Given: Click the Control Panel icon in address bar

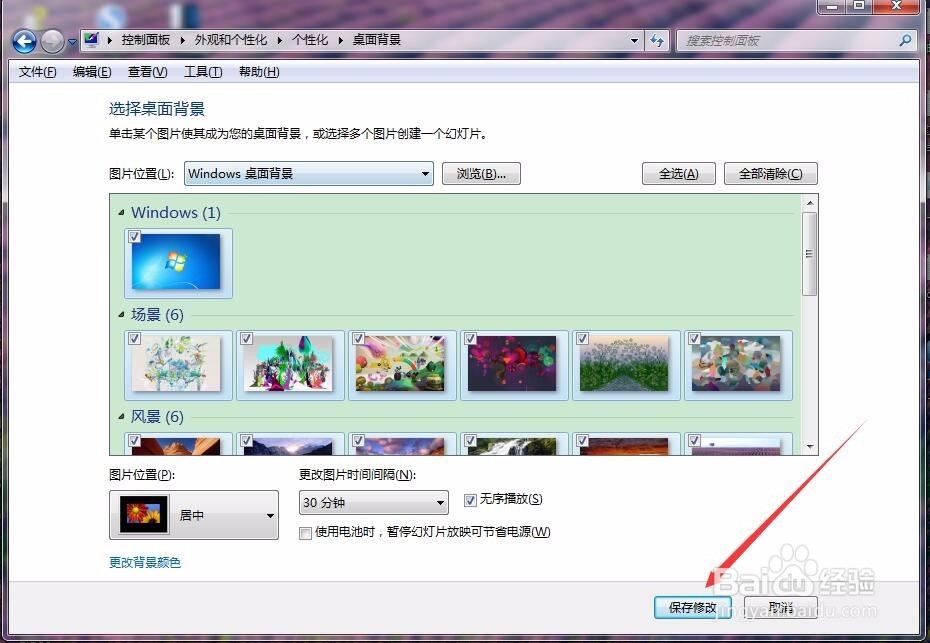Looking at the screenshot, I should [x=91, y=40].
